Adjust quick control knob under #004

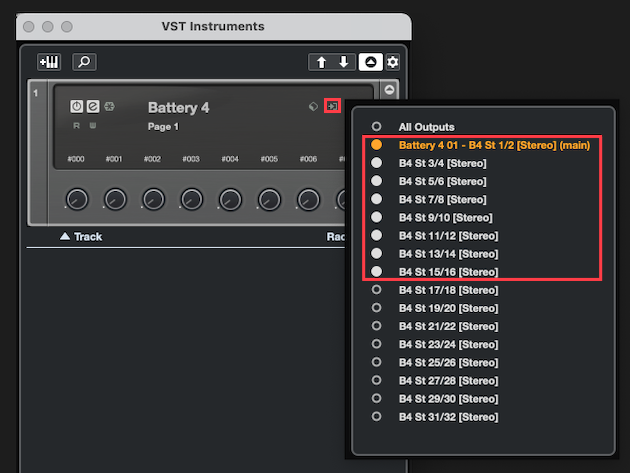point(230,199)
